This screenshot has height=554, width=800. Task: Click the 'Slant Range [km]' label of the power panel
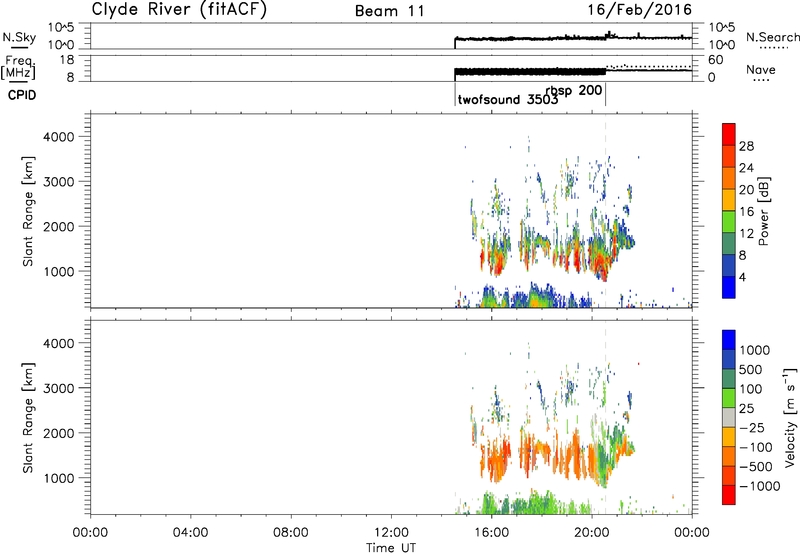click(x=28, y=211)
